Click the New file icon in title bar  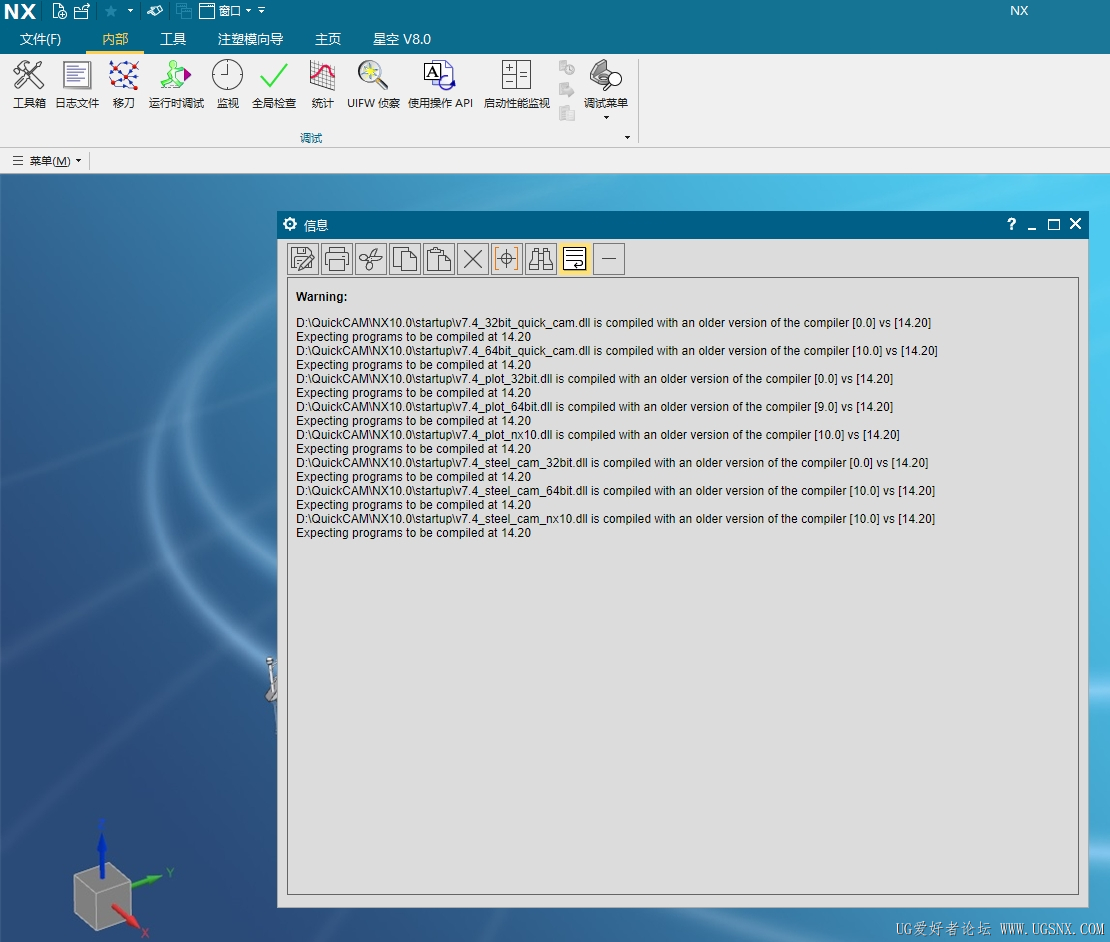coord(59,11)
